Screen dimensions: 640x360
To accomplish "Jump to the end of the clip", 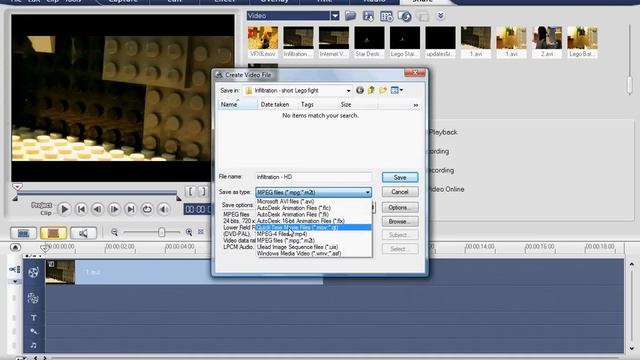I will (131, 209).
